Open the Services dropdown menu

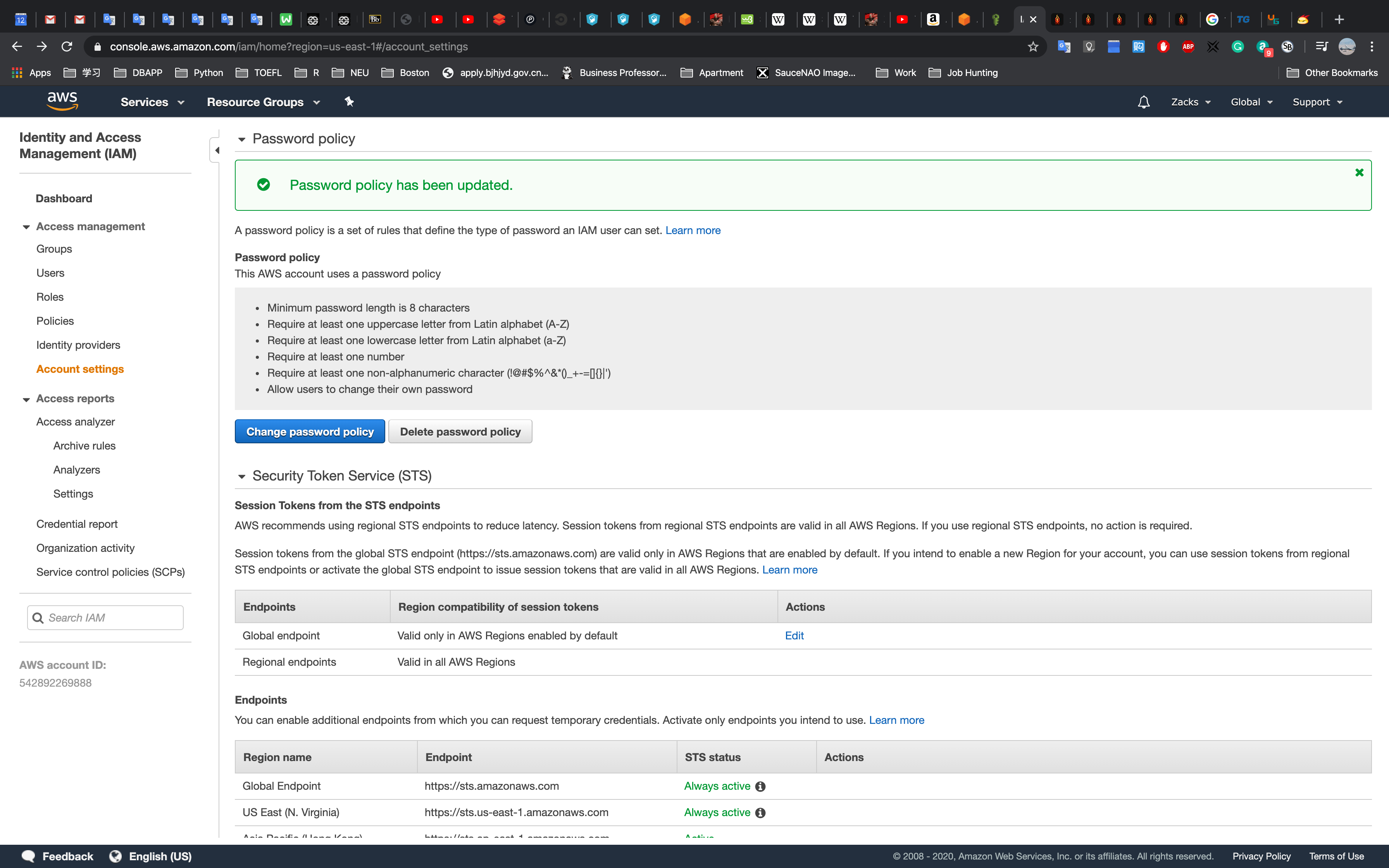[152, 102]
